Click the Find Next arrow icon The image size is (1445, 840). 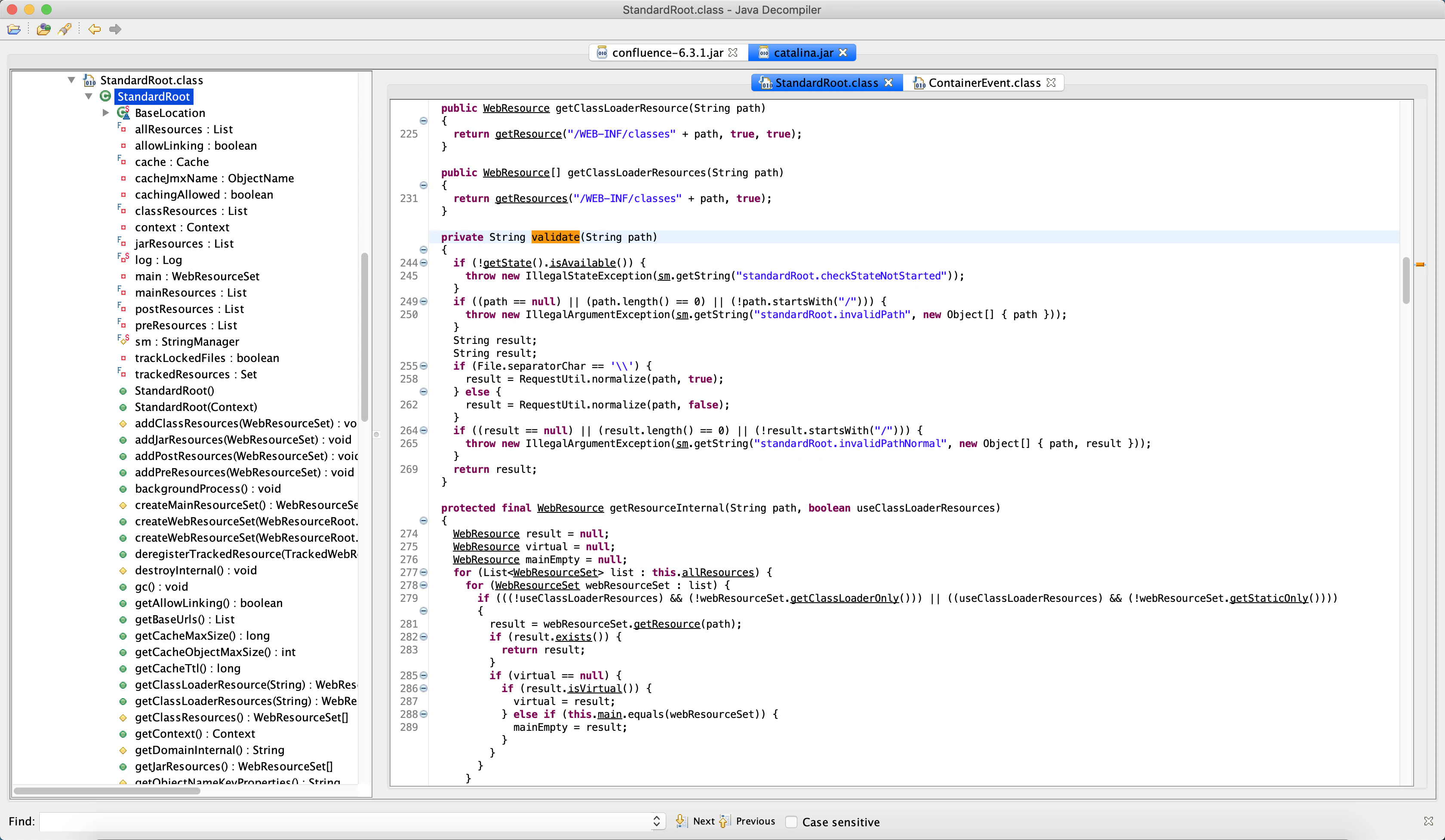click(x=681, y=821)
